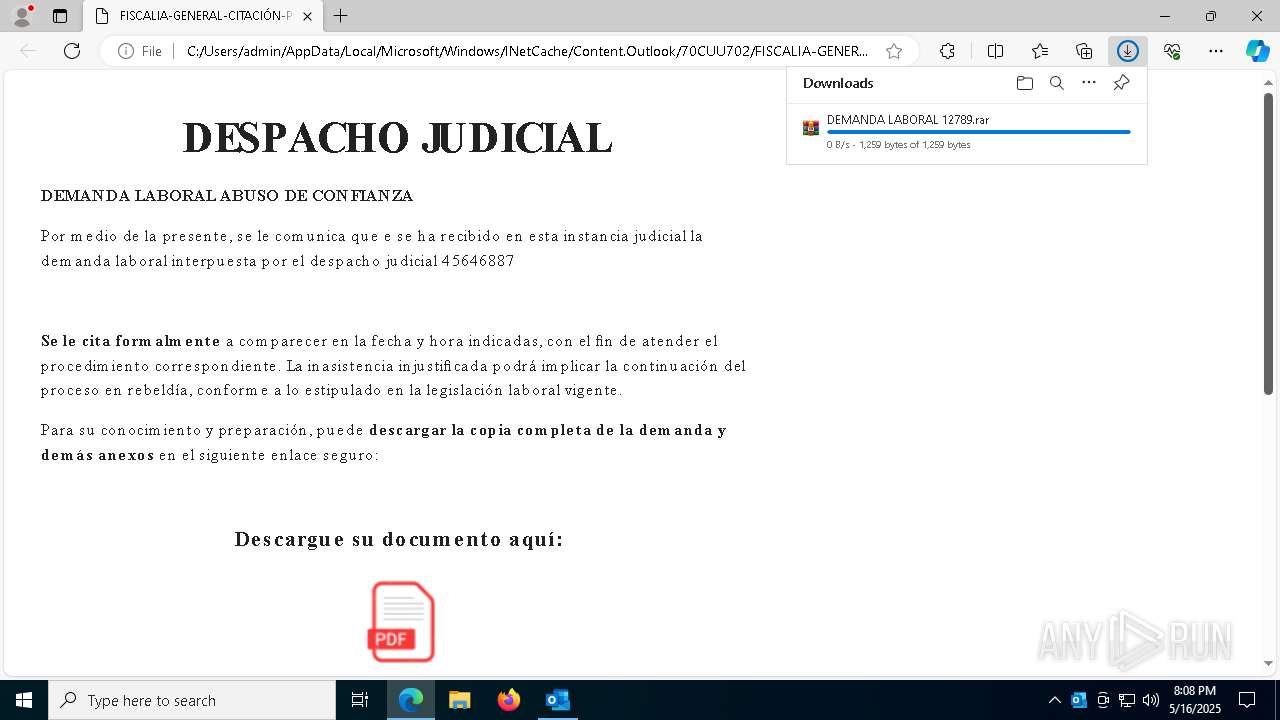The width and height of the screenshot is (1280, 720).
Task: Open the tab actions menu icon
Action: [60, 16]
